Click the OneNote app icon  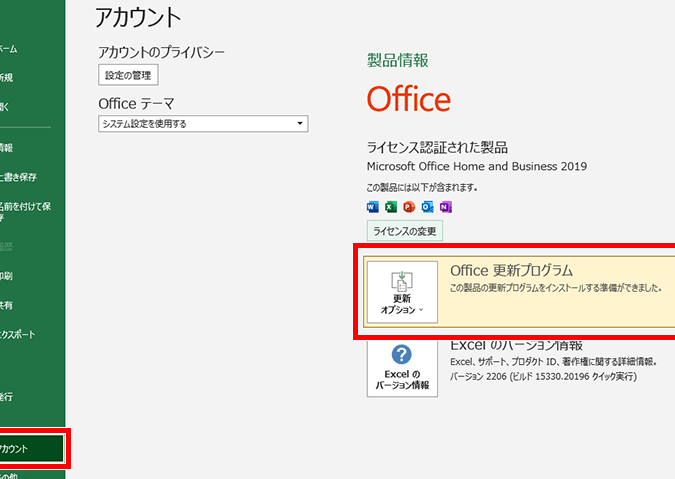(x=445, y=207)
